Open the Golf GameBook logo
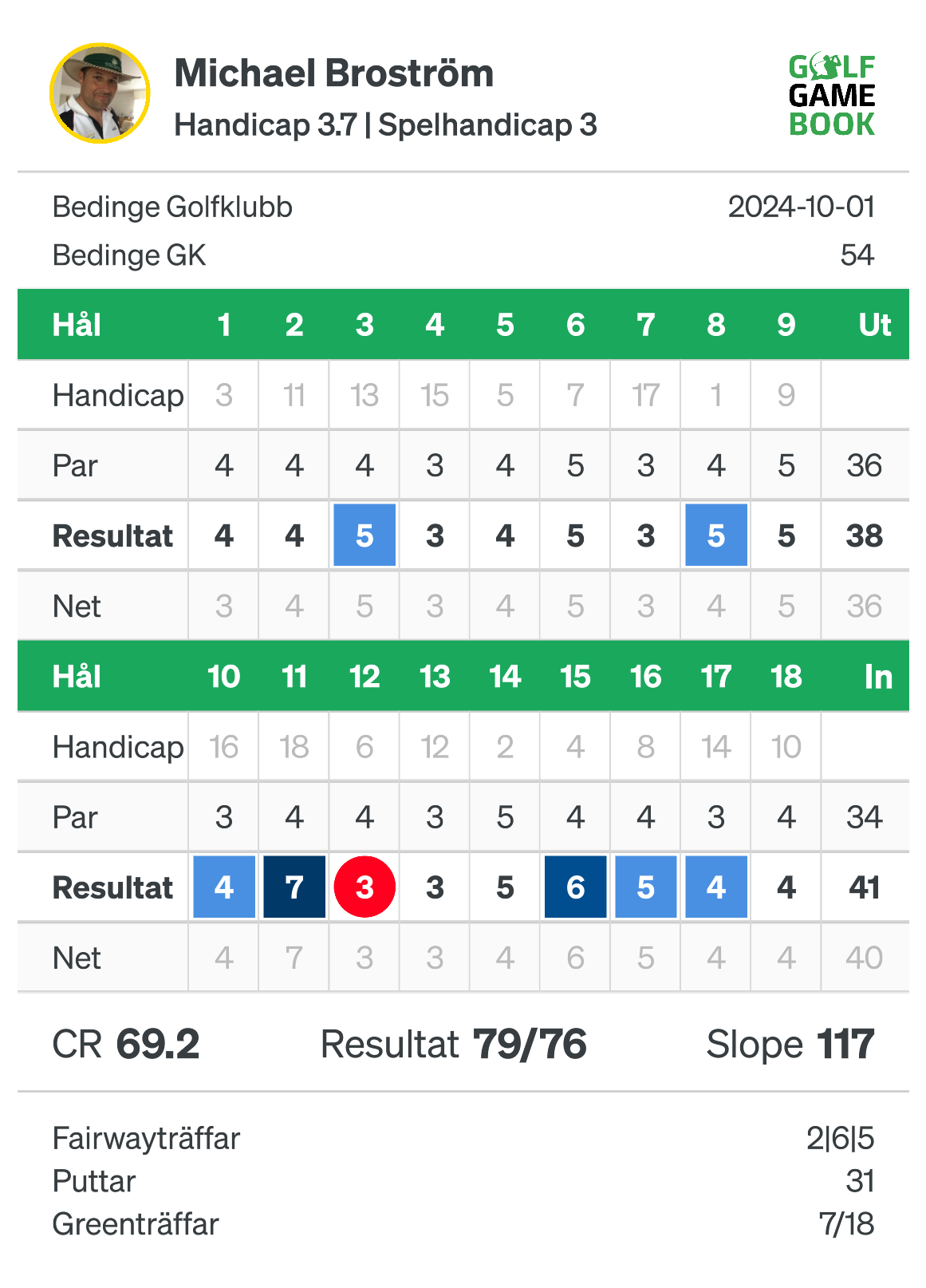926x1288 pixels. pos(832,96)
